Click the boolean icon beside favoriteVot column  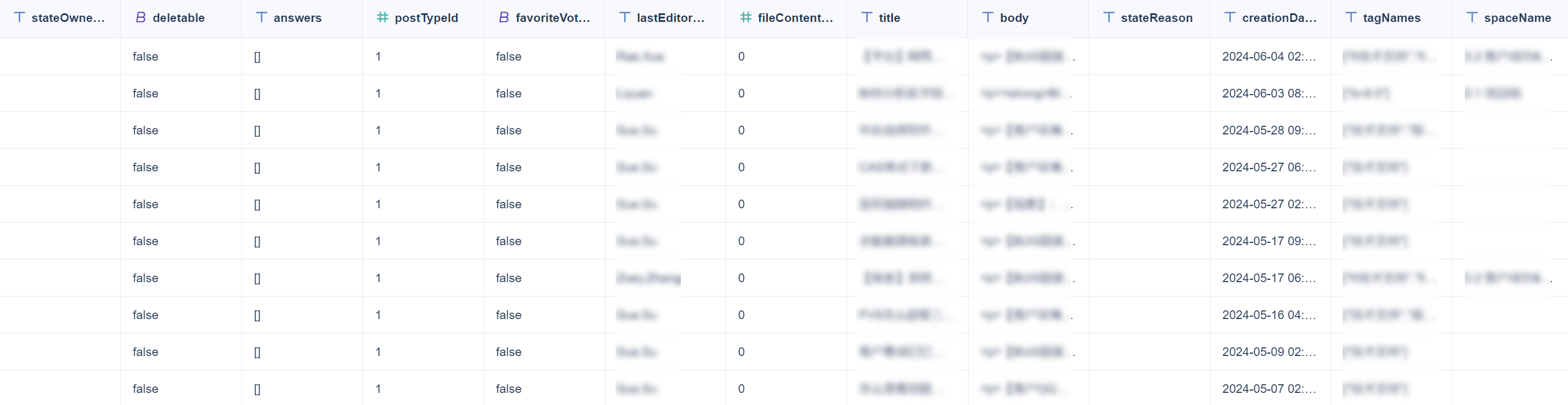(x=503, y=18)
